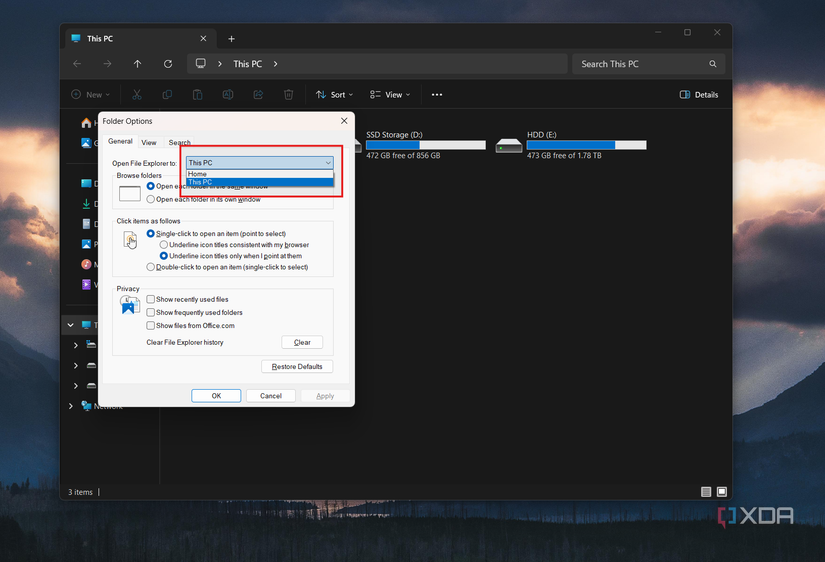Open Gallery icon in navigation pane
Image resolution: width=825 pixels, height=562 pixels.
86,143
